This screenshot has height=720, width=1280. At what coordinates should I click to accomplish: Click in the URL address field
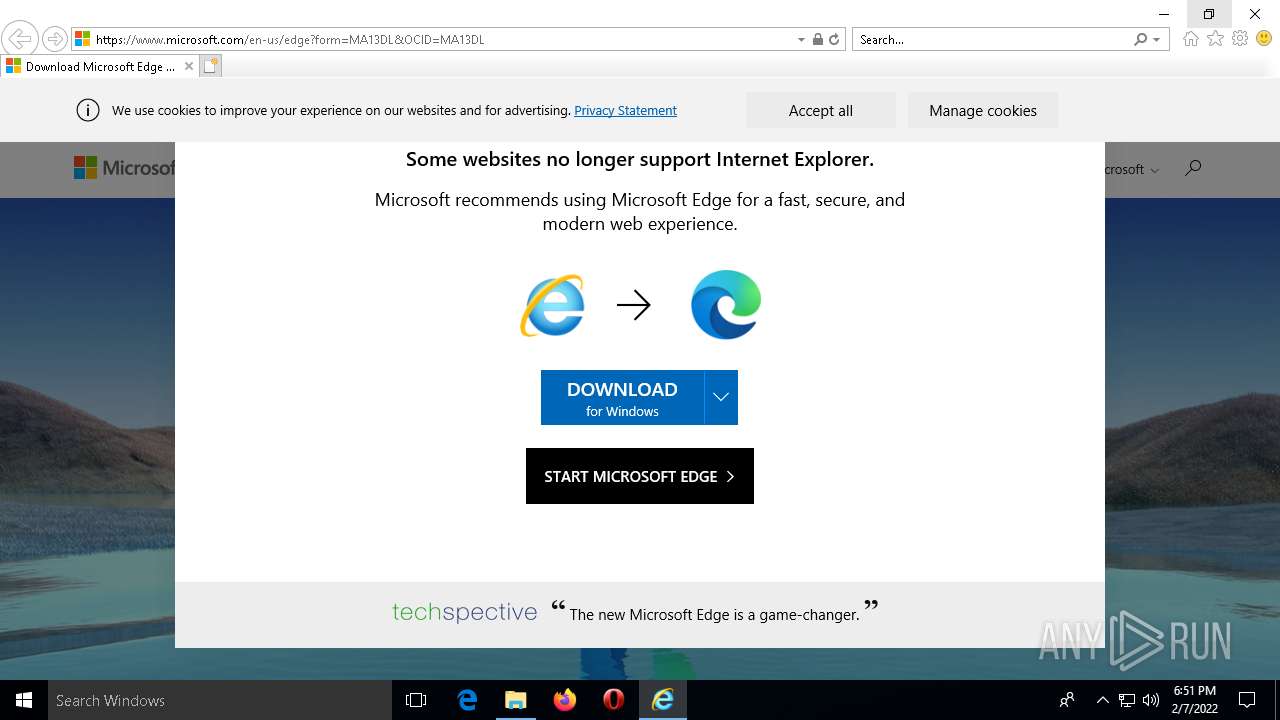click(440, 40)
